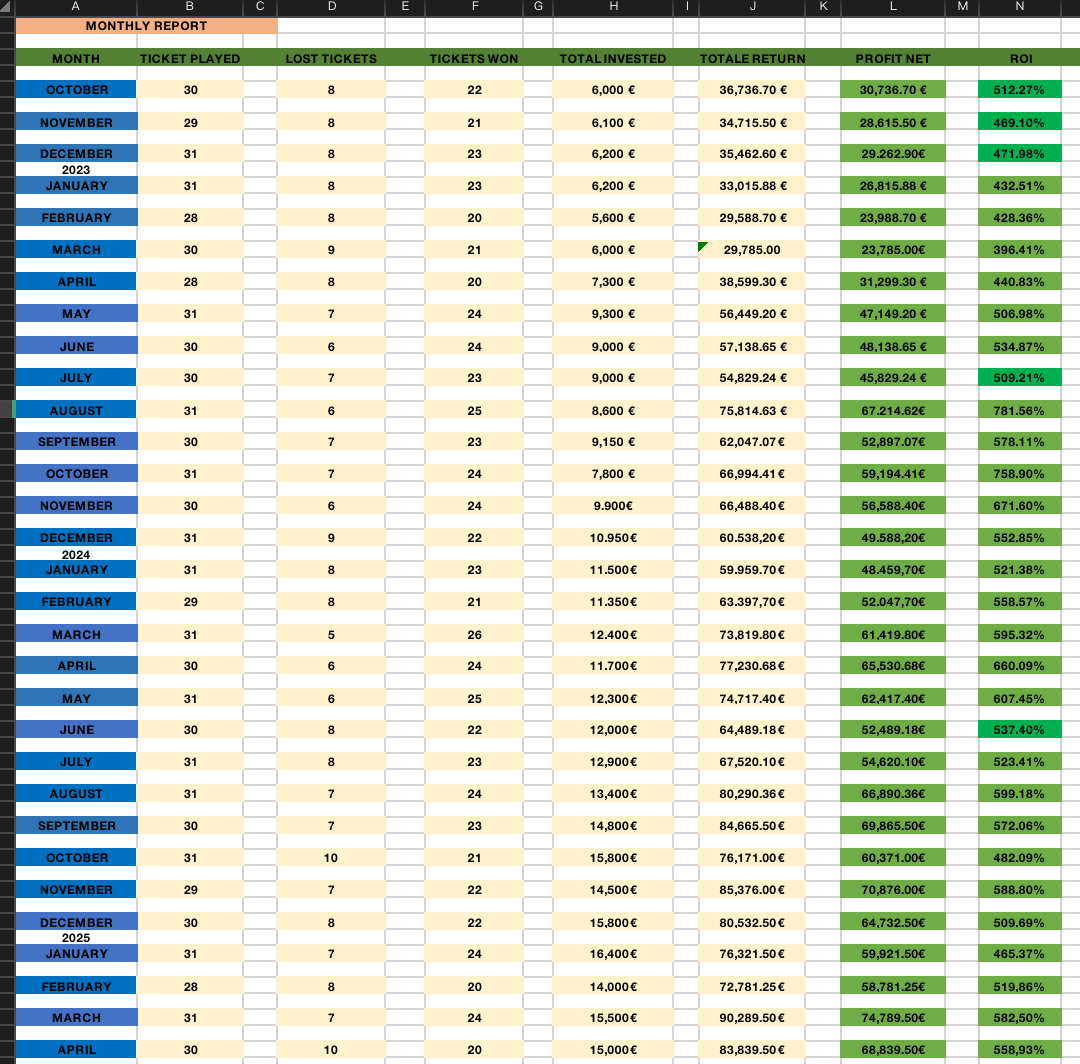Select the 758.90% ROI cell

1019,474
